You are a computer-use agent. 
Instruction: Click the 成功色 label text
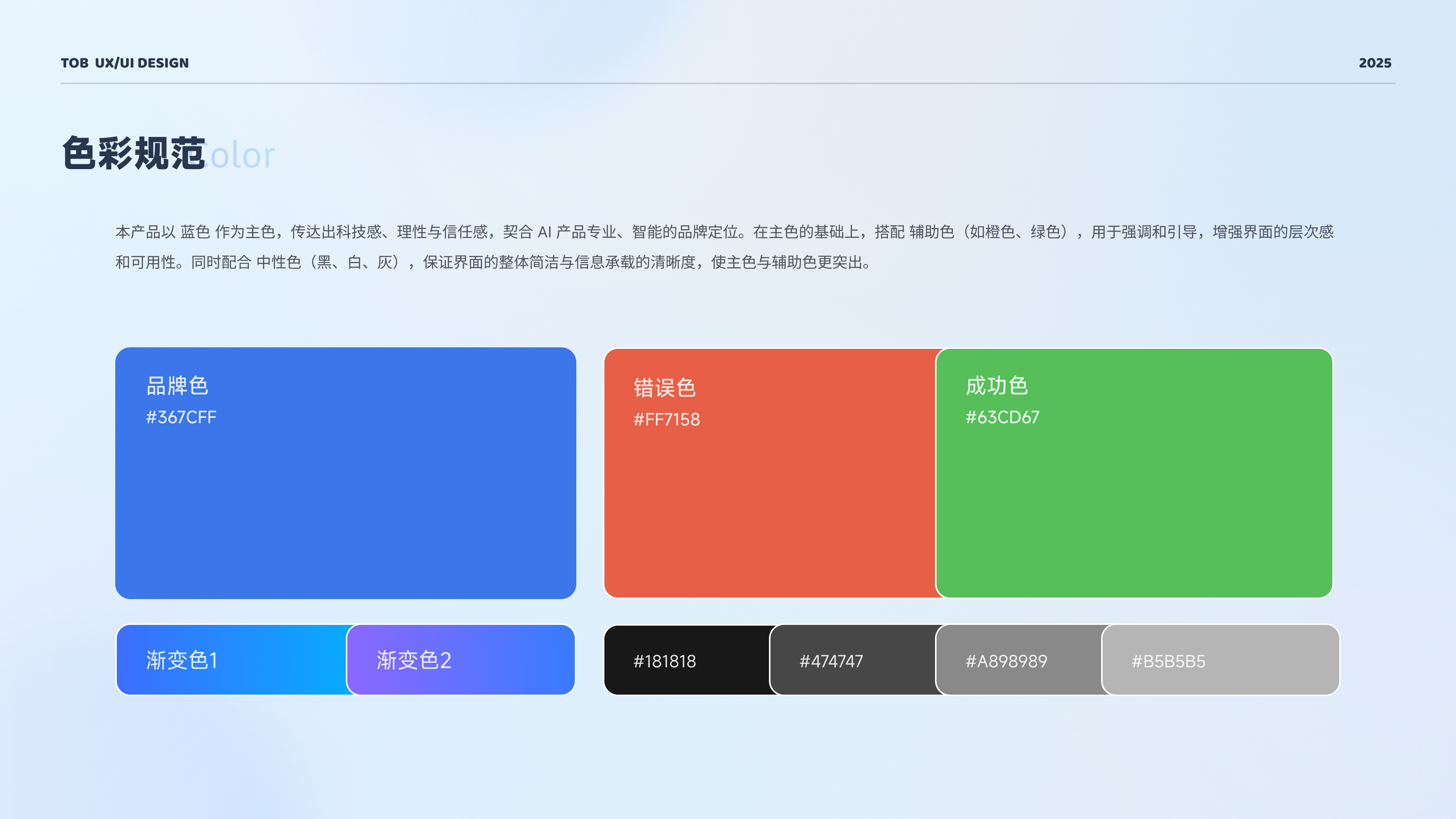(x=996, y=386)
